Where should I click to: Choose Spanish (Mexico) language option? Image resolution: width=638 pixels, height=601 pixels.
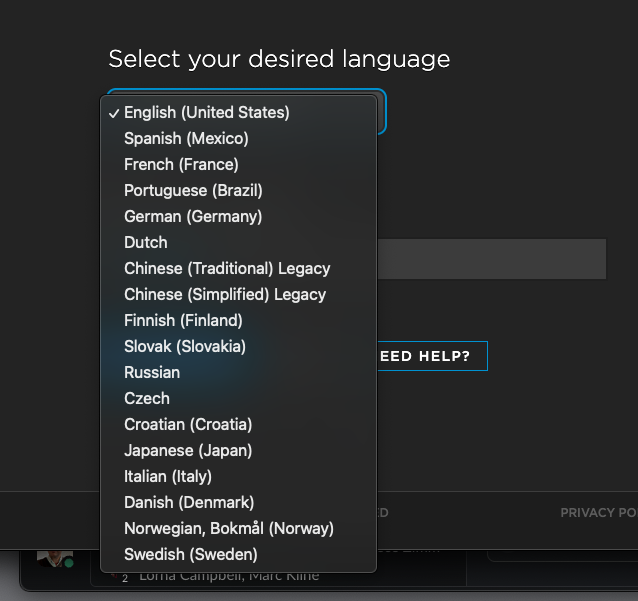[x=186, y=138]
